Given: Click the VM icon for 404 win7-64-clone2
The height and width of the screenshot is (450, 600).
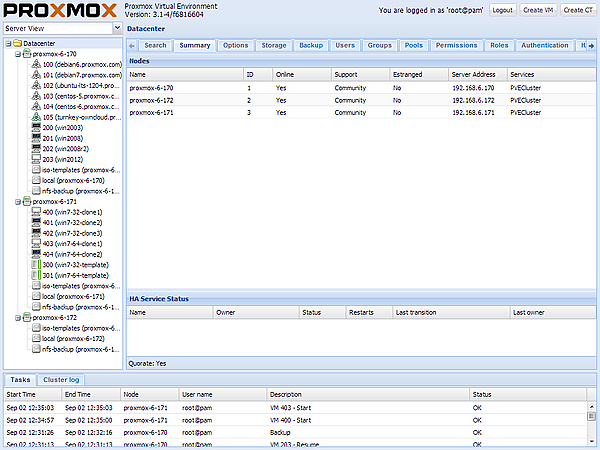Looking at the screenshot, I should 36,254.
